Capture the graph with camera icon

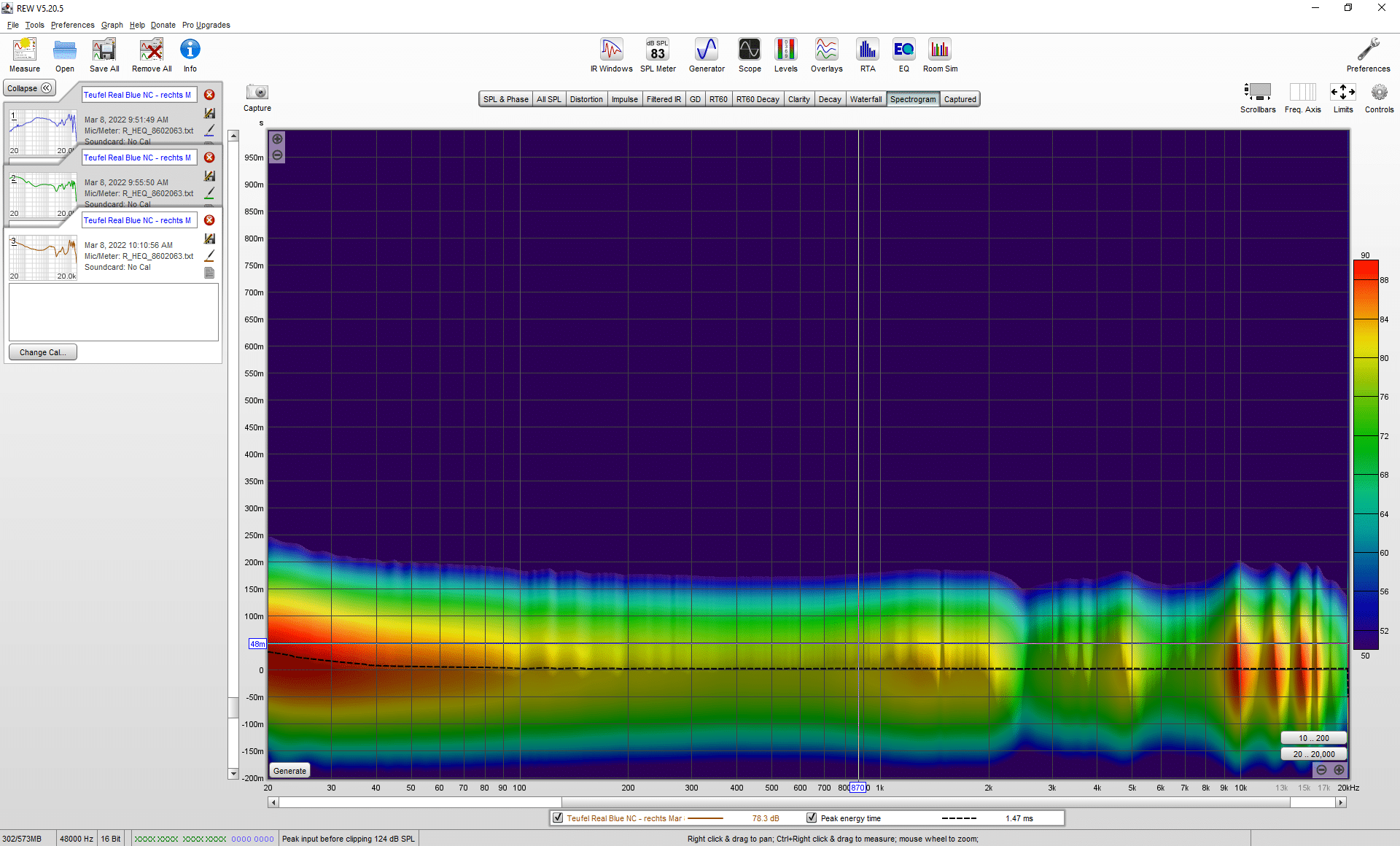click(x=257, y=98)
